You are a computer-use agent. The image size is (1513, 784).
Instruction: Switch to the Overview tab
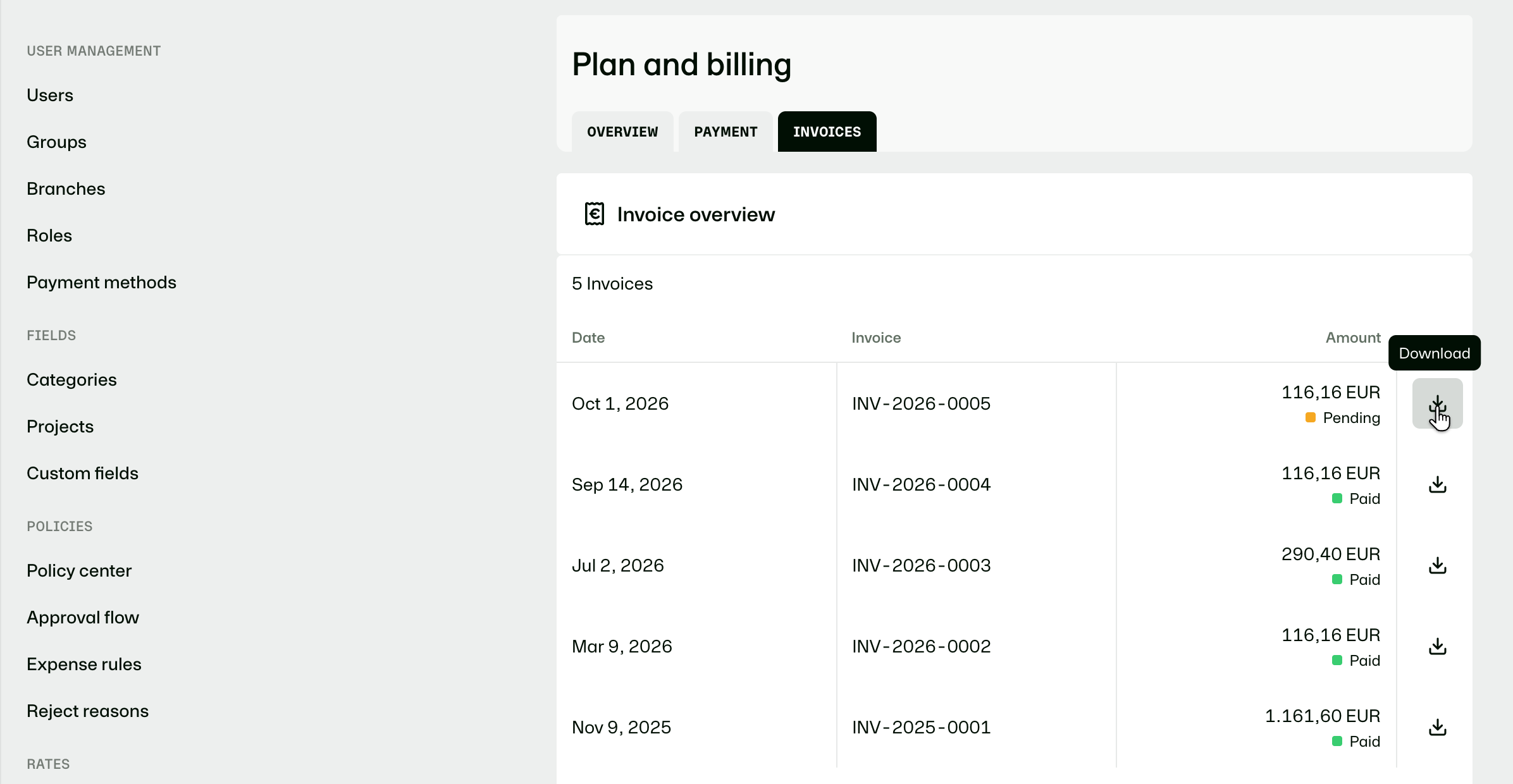[622, 132]
